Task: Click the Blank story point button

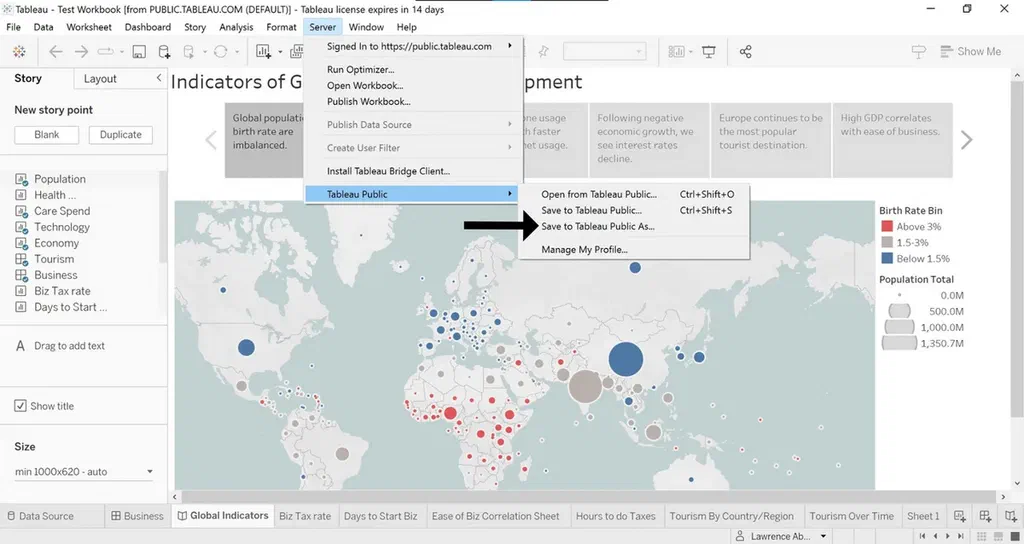Action: [x=46, y=135]
